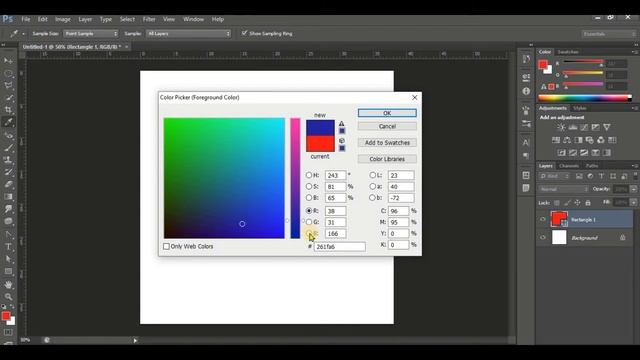The width and height of the screenshot is (640, 360).
Task: Open the Essentials workspace dropdown
Action: (x=608, y=34)
